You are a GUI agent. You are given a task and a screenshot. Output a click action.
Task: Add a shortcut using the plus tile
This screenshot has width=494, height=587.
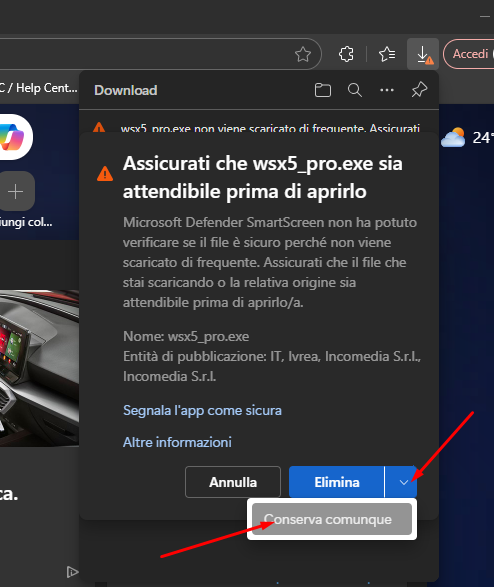click(16, 191)
